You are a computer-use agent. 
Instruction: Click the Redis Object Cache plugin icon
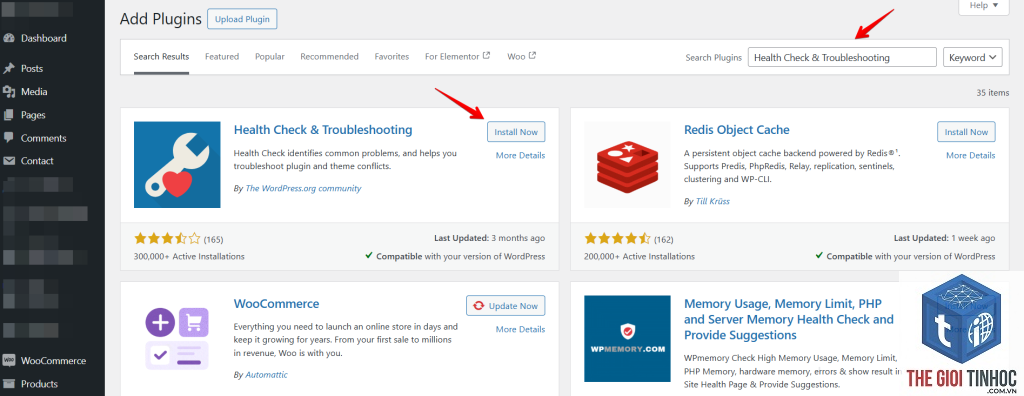627,165
